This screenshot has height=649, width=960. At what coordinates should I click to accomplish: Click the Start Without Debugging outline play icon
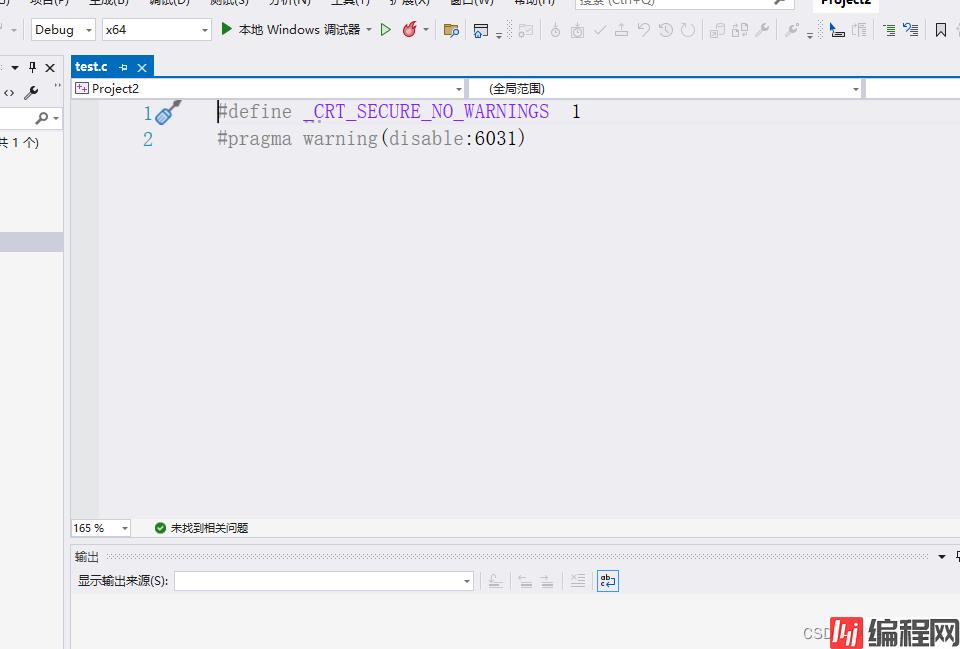click(386, 30)
